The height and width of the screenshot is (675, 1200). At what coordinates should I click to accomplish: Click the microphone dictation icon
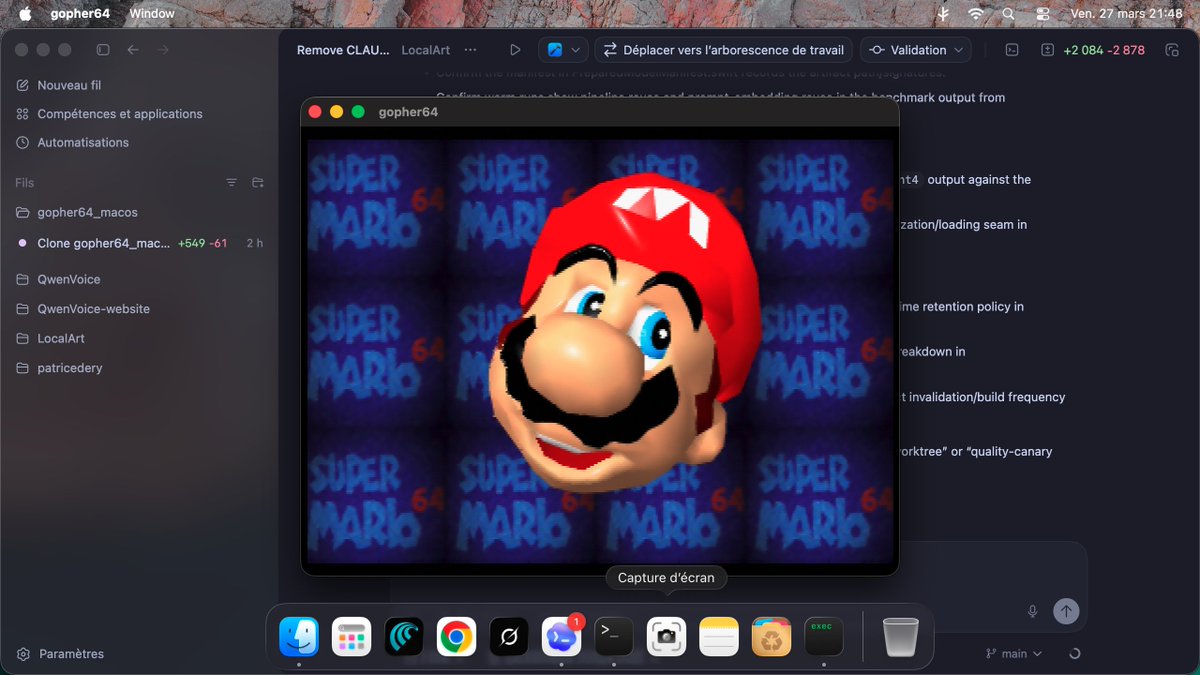coord(1033,611)
